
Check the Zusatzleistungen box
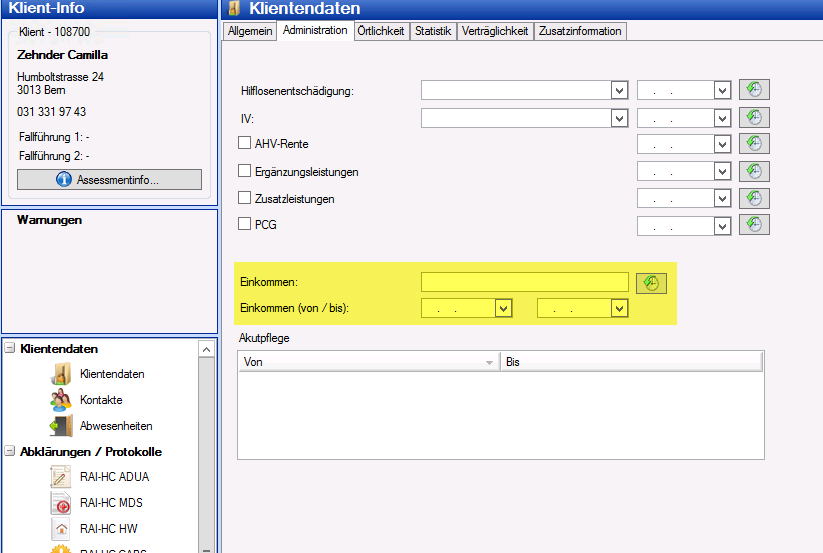click(244, 198)
